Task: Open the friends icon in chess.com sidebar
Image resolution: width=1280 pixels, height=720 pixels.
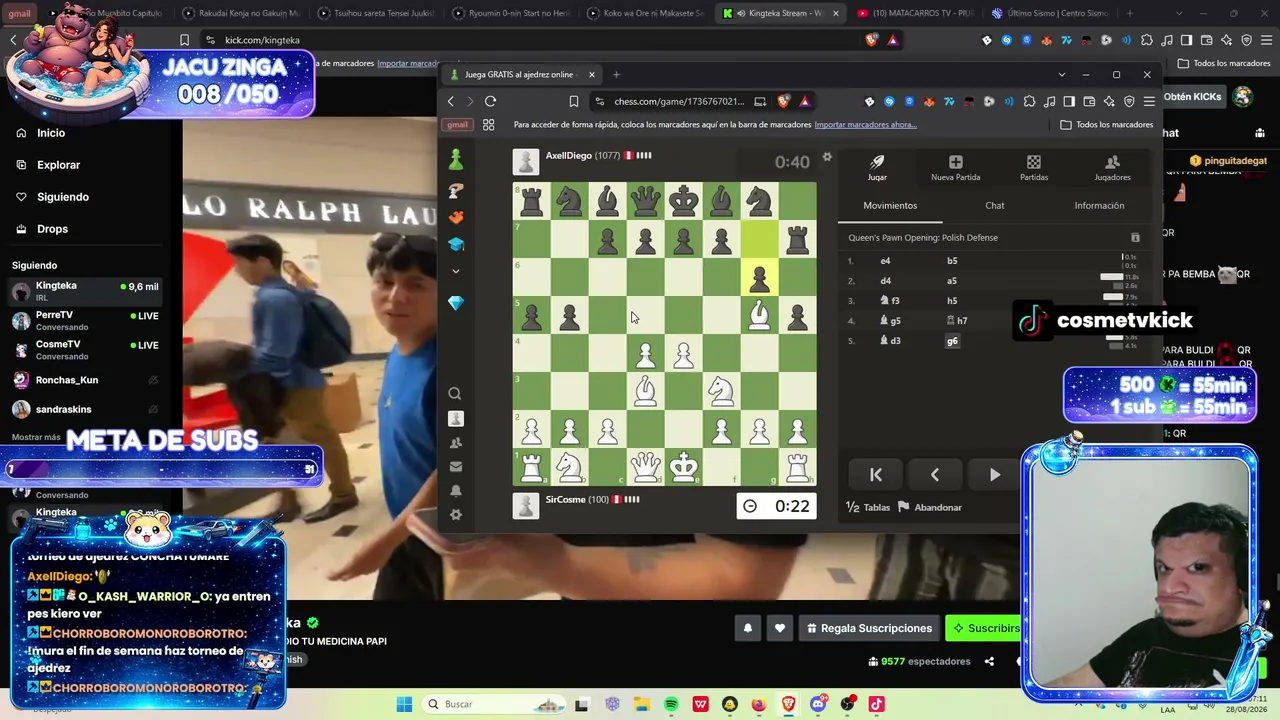Action: coord(456,443)
